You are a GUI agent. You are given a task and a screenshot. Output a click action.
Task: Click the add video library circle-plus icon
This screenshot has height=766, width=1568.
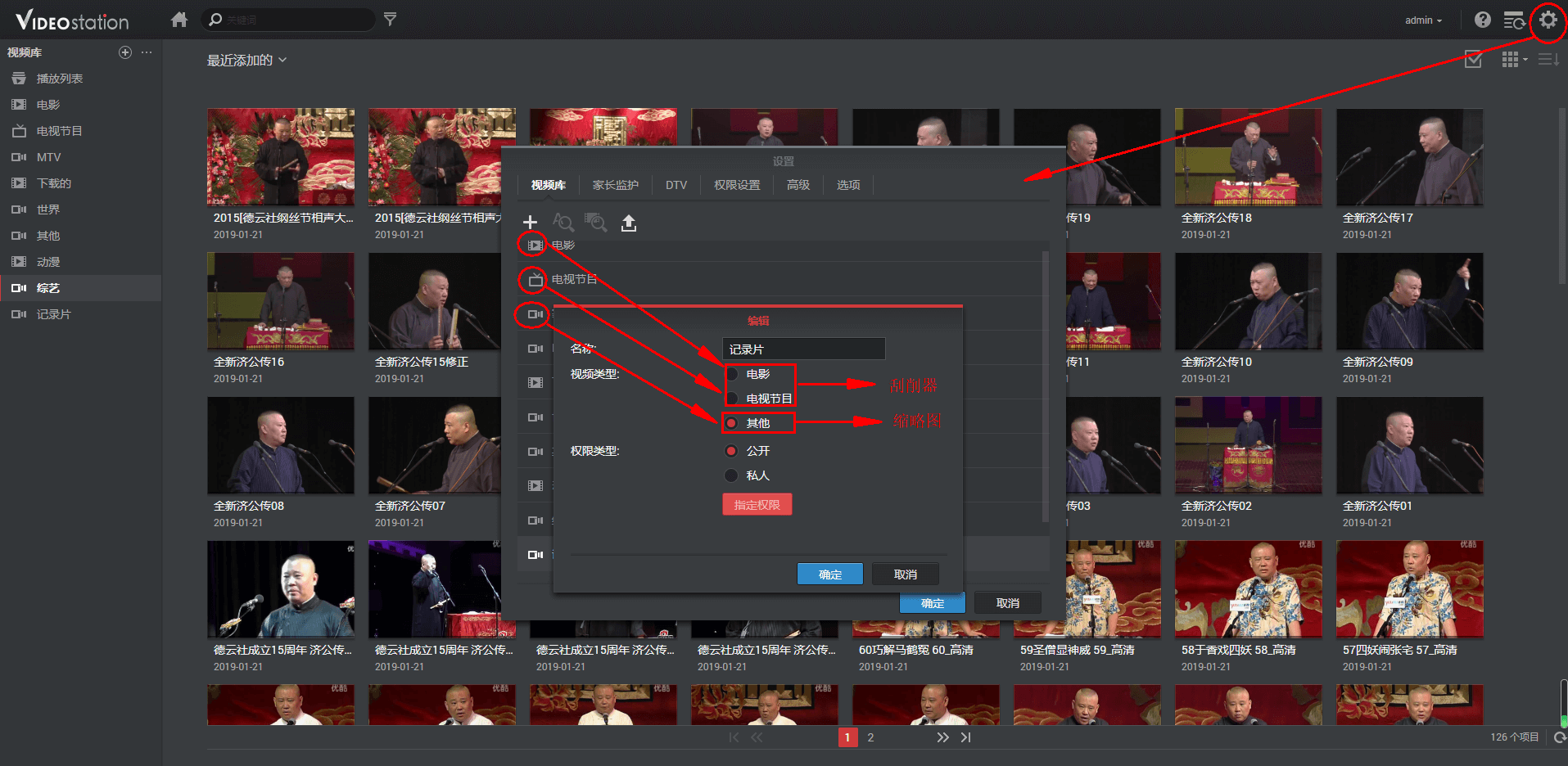pos(125,52)
